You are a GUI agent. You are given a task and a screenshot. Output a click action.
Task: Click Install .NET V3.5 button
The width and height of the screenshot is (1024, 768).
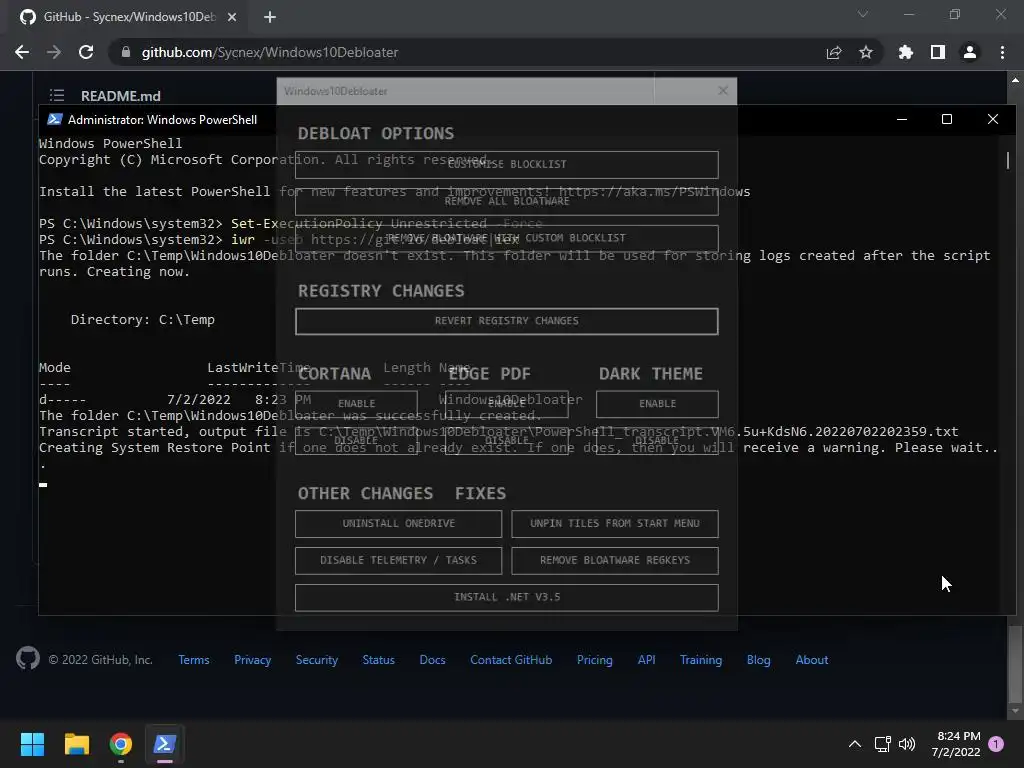click(507, 598)
